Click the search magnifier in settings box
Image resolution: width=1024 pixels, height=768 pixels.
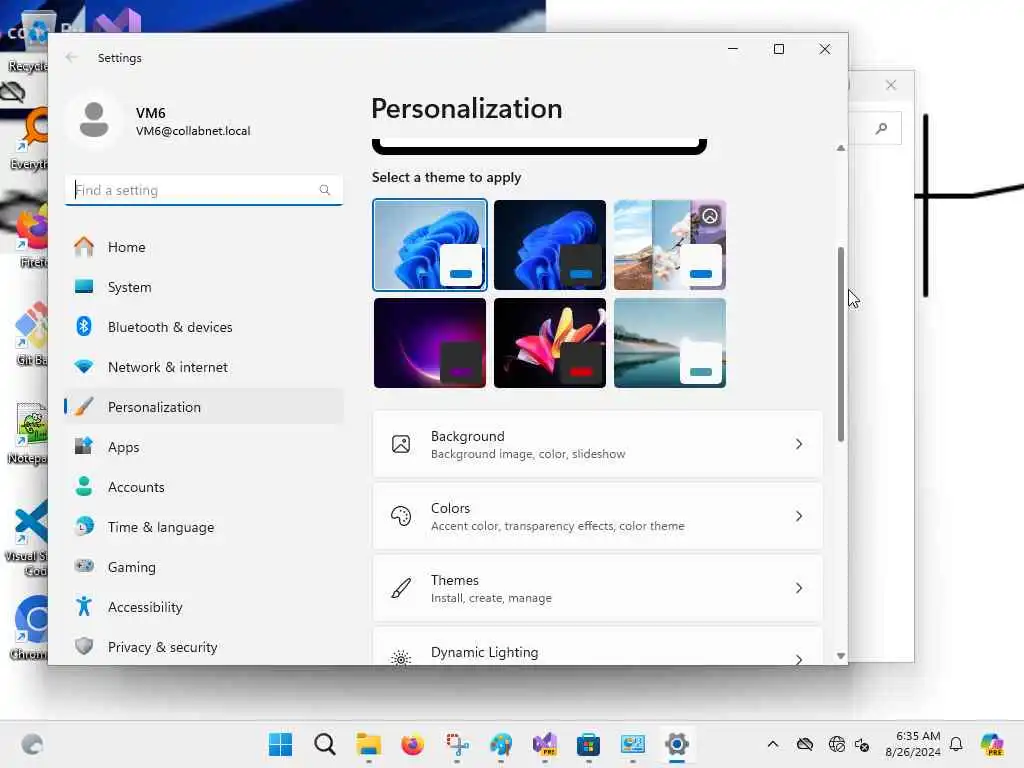(325, 190)
